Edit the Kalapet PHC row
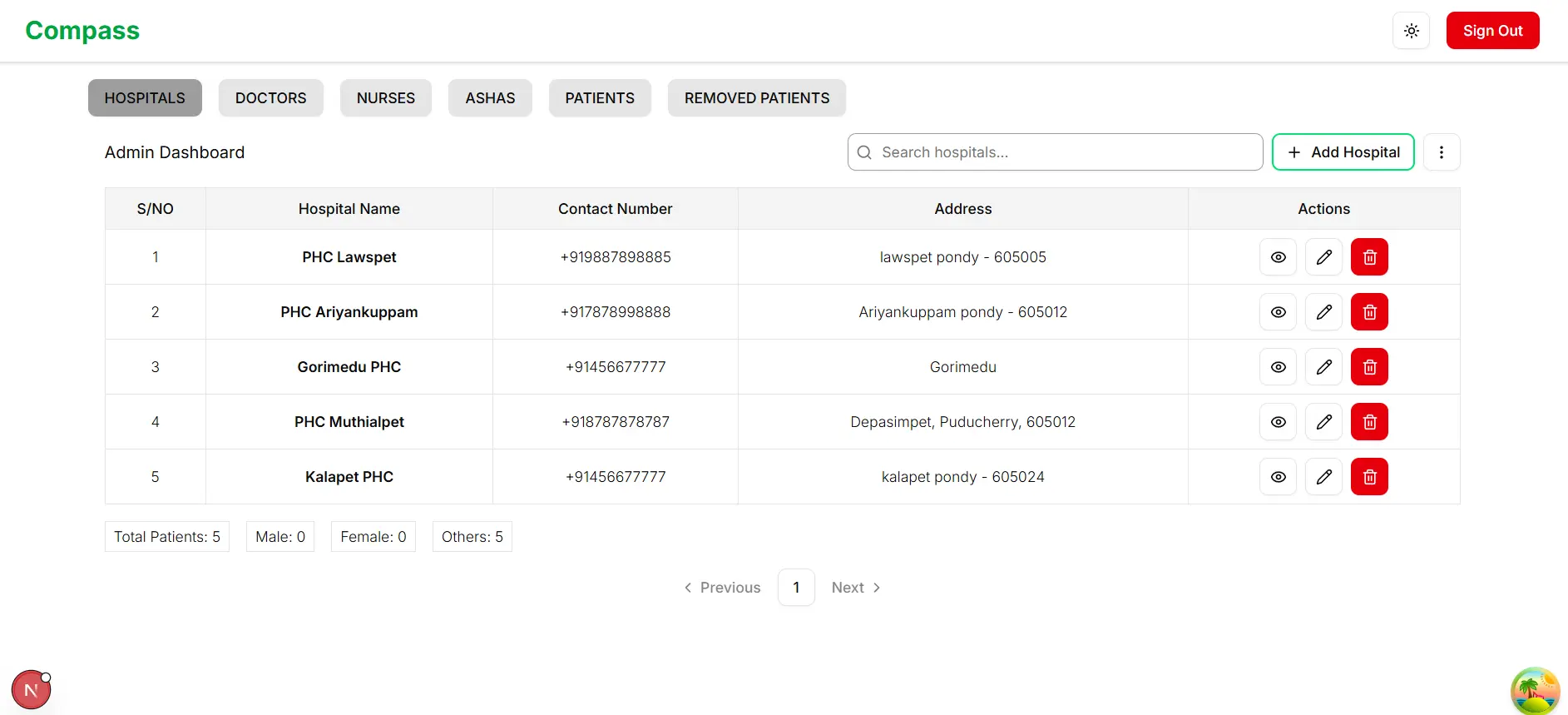 point(1324,477)
